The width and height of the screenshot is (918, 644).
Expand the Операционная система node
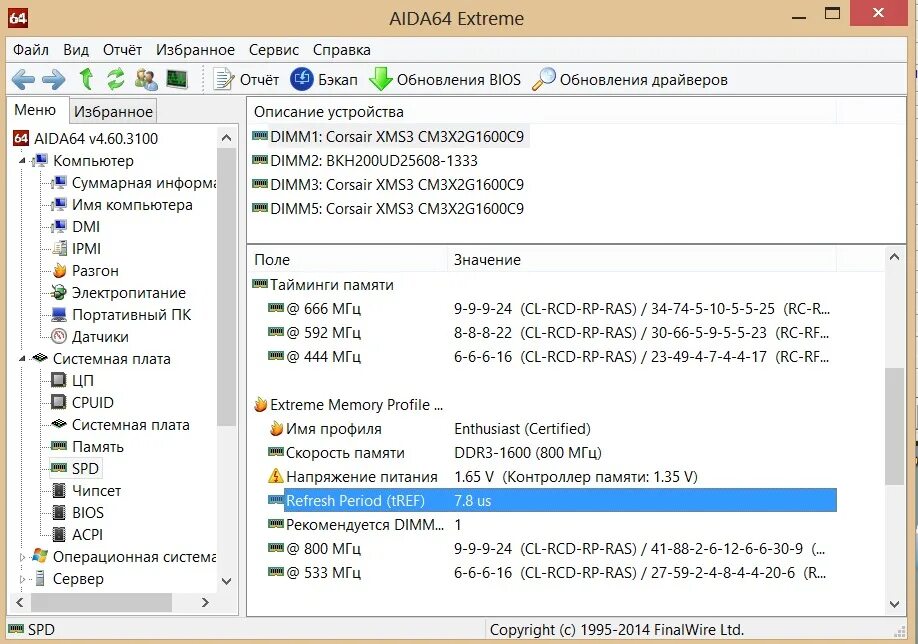[x=22, y=557]
